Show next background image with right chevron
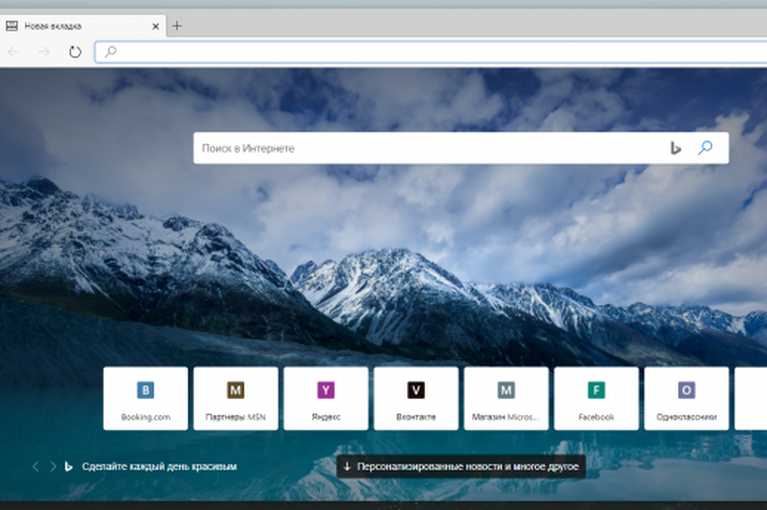This screenshot has height=510, width=767. tap(53, 466)
